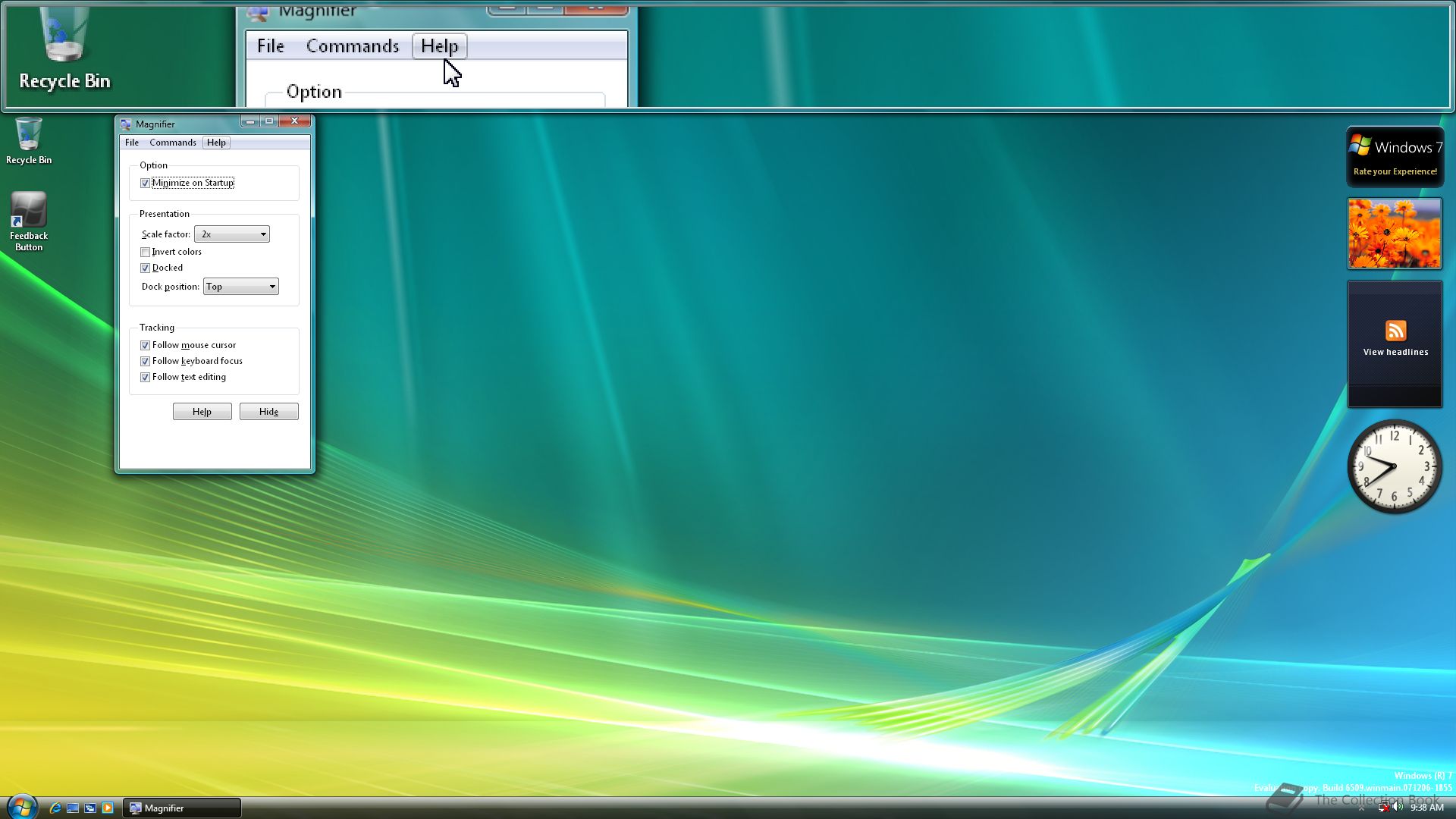Toggle Follow mouse cursor checkbox
The image size is (1456, 819).
coord(145,345)
